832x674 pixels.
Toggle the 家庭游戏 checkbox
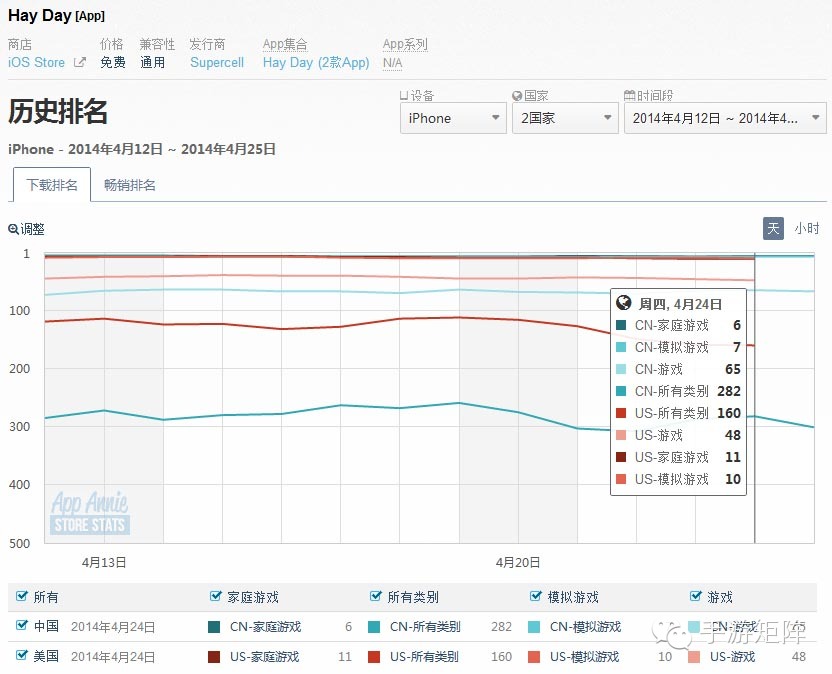click(x=215, y=596)
